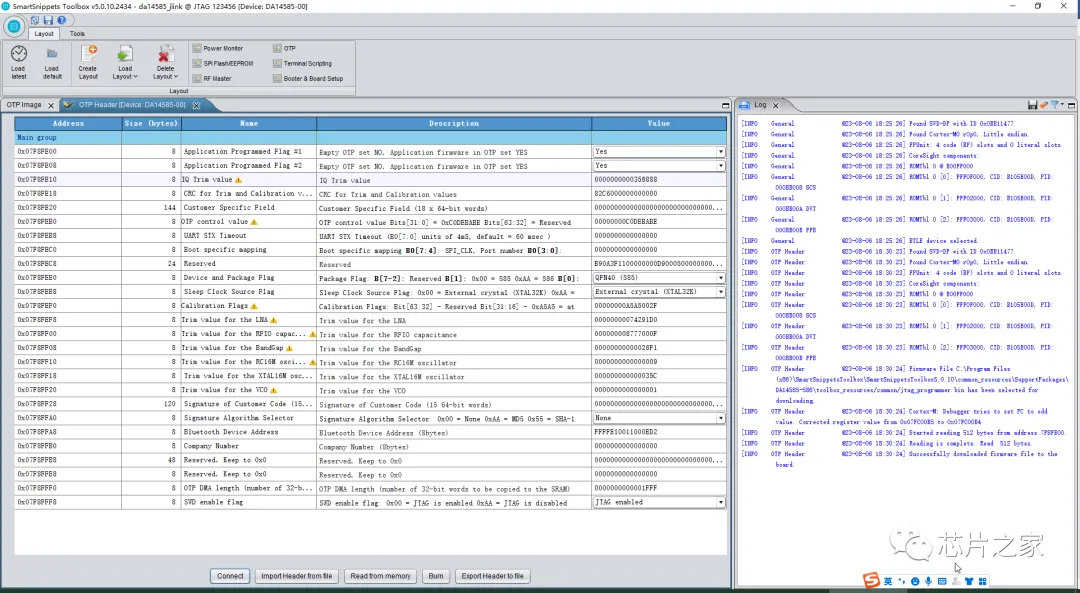This screenshot has height=593, width=1080.
Task: Open the Booster & Board Setup tool
Action: coord(312,78)
